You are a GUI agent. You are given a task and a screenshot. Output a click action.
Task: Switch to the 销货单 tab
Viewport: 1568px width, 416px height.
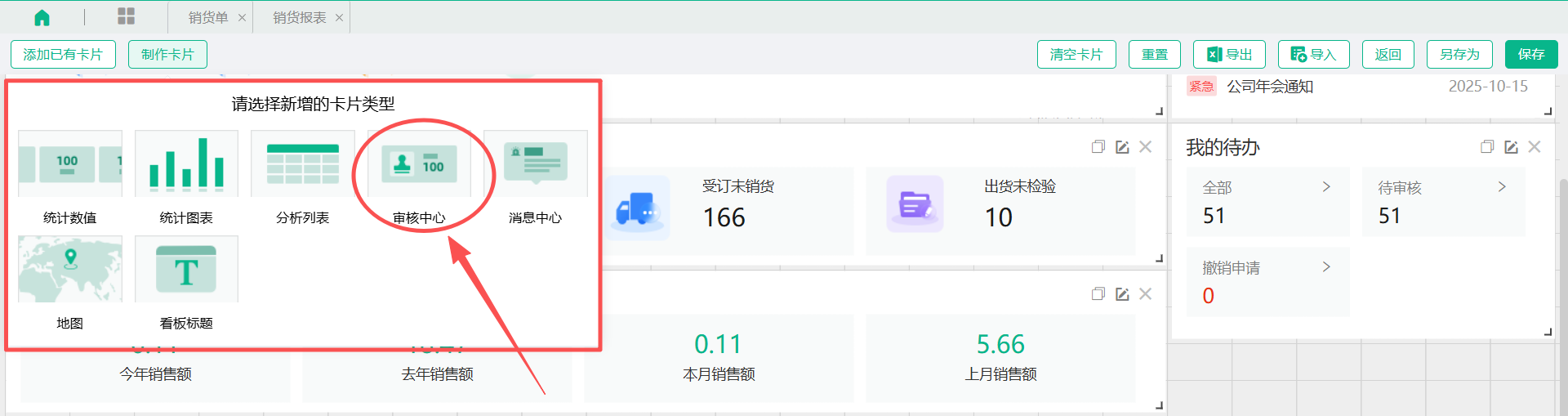point(208,18)
